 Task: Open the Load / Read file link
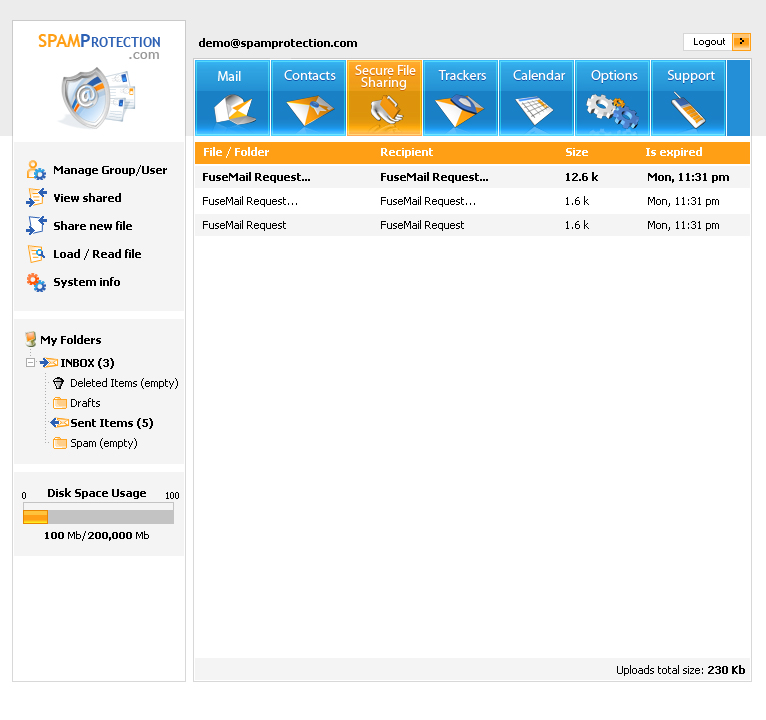97,254
